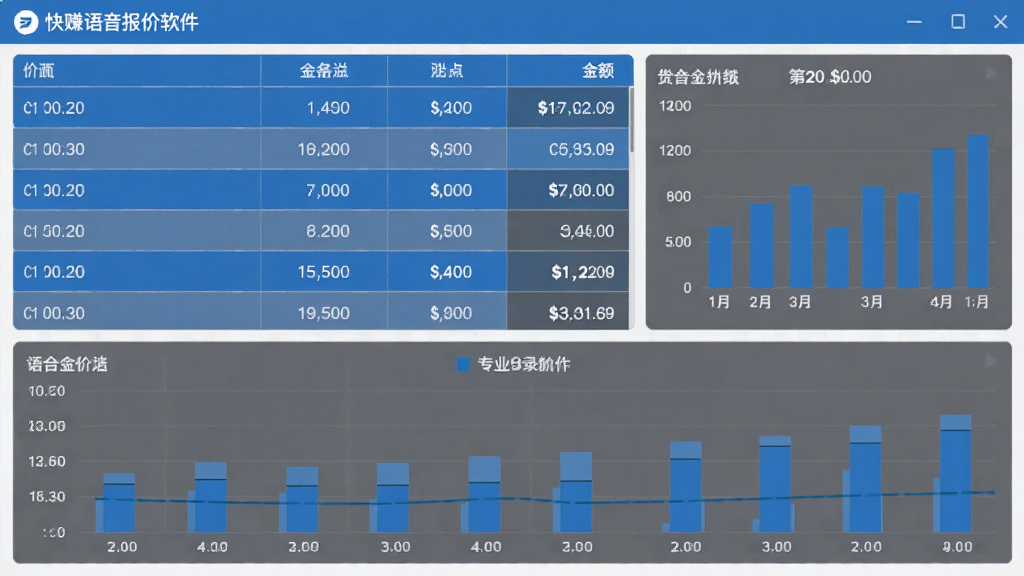
Task: Click the cell showing $,300
Action: point(447,149)
